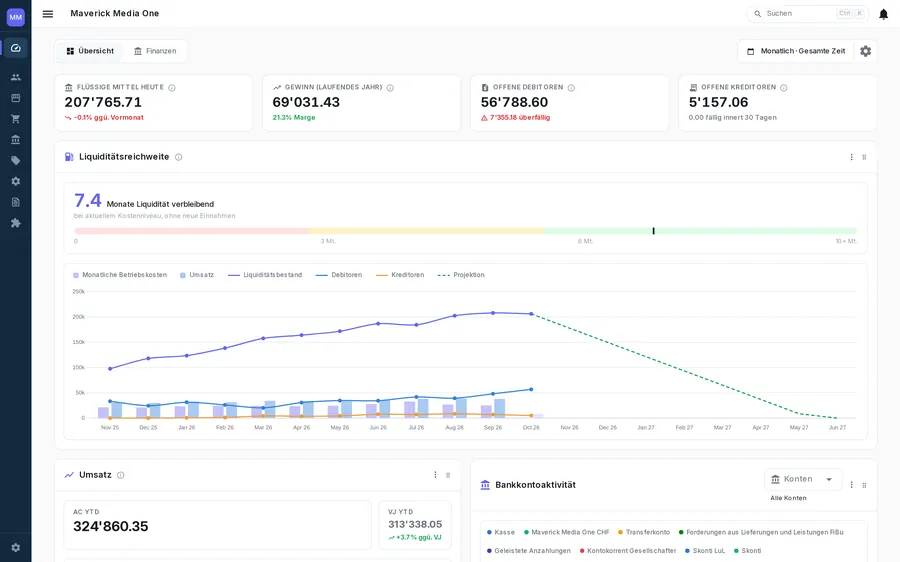
Task: Open the storefront sidebar icon
Action: 15,98
